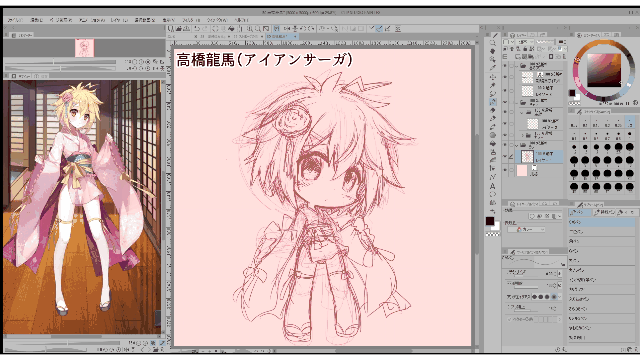Screen dimensions: 640x360
Task: Click the Navigator canvas thumbnail
Action: [84, 48]
